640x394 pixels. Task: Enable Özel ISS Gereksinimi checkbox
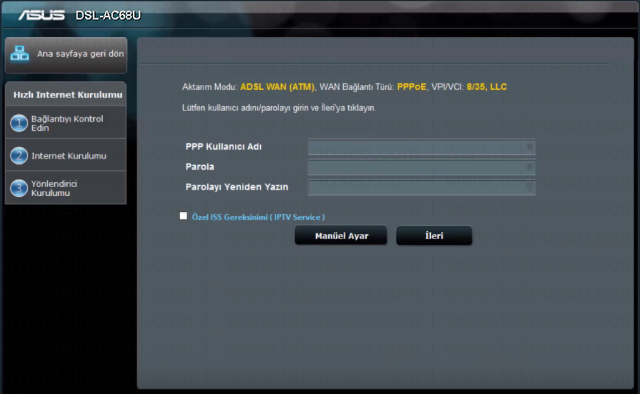183,216
